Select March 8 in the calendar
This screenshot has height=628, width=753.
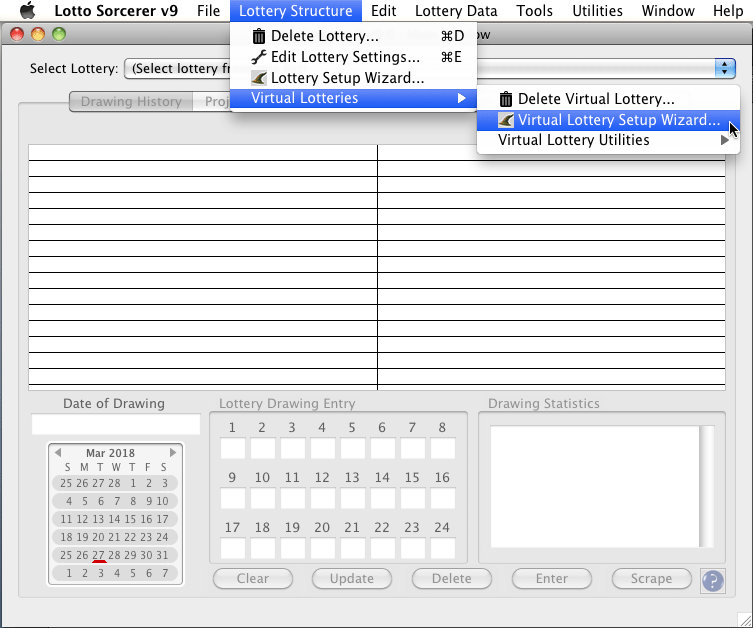click(x=133, y=501)
